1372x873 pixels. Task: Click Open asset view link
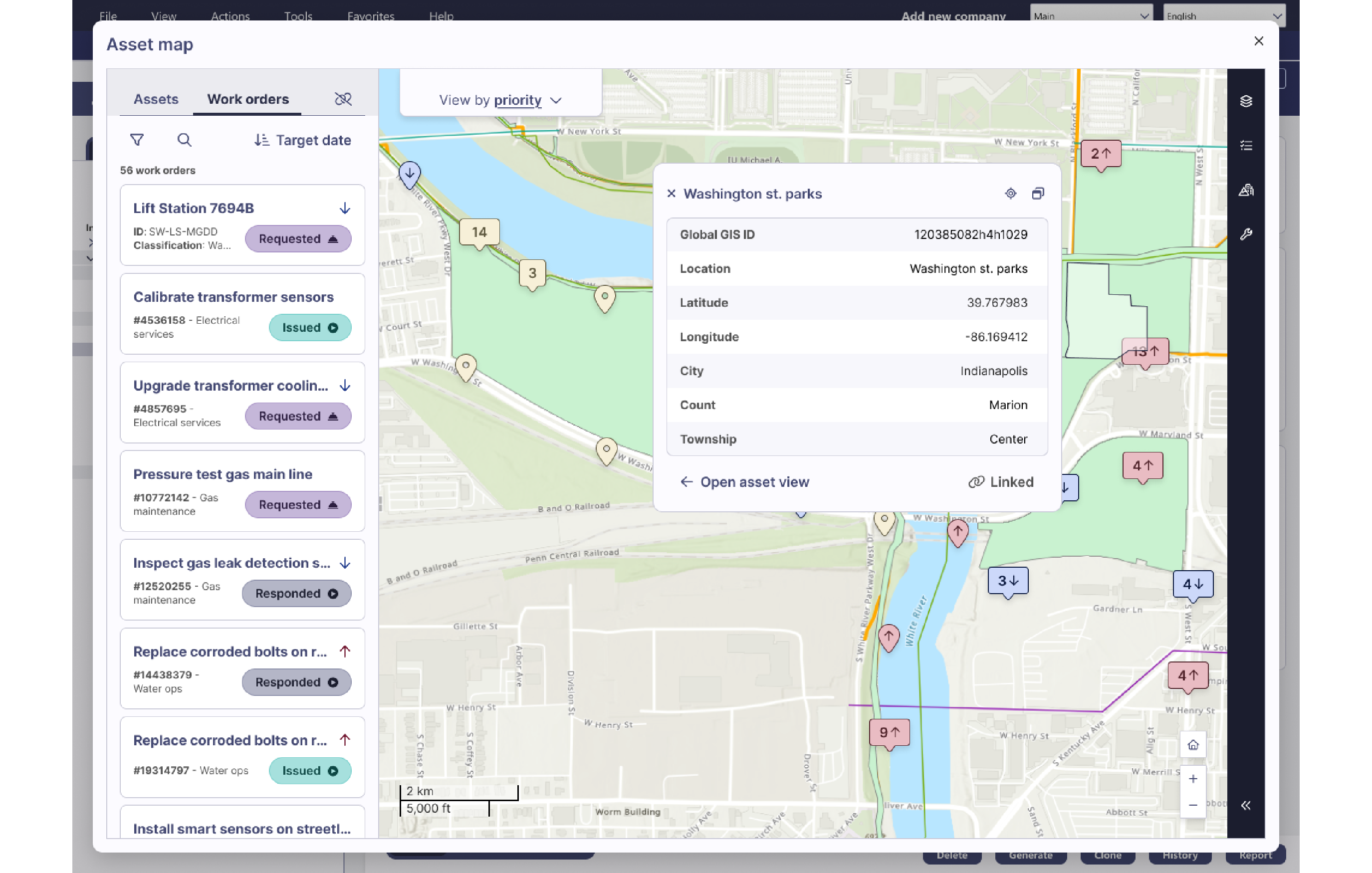tap(744, 482)
